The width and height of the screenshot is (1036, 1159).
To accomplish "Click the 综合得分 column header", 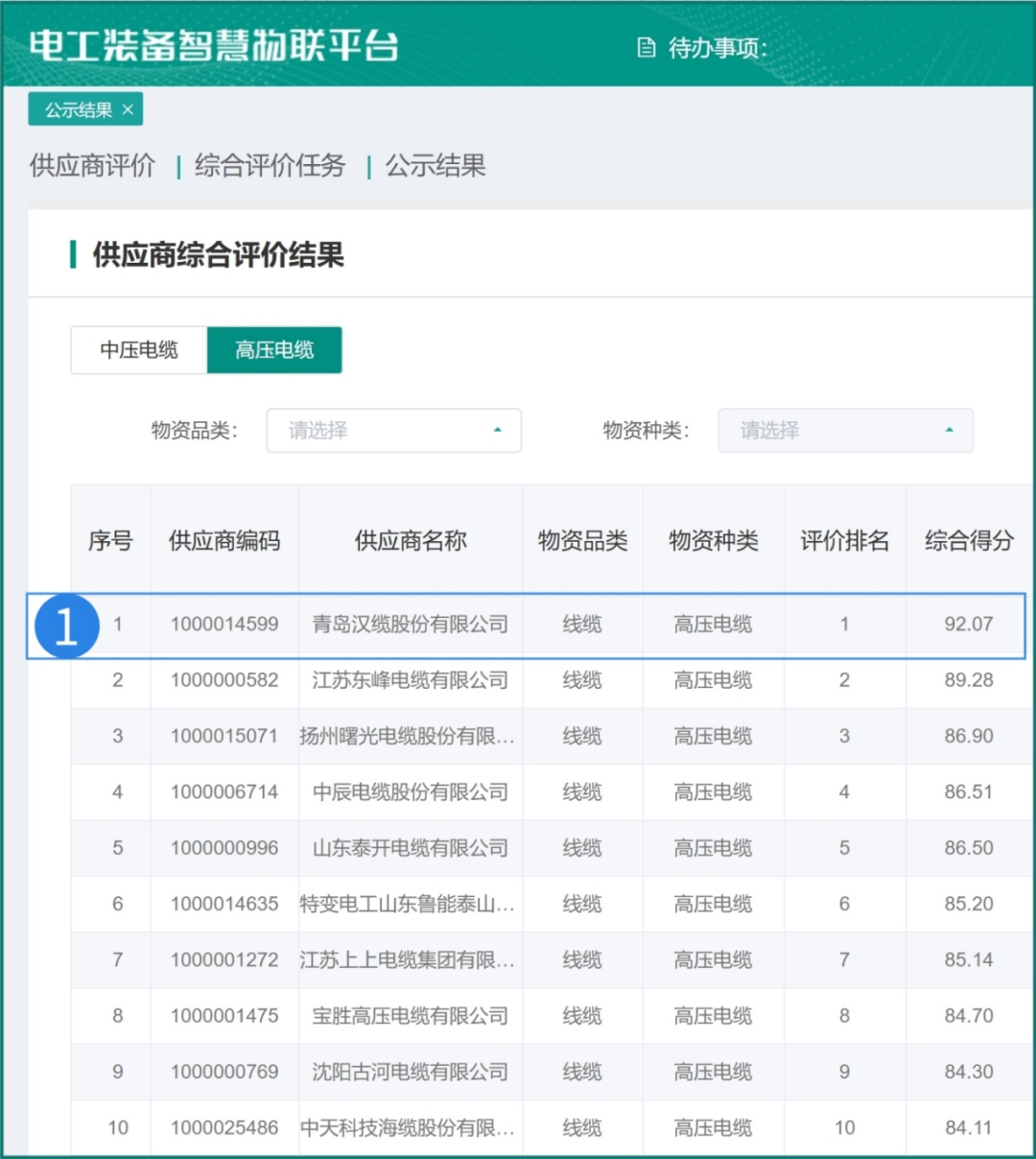I will (969, 541).
